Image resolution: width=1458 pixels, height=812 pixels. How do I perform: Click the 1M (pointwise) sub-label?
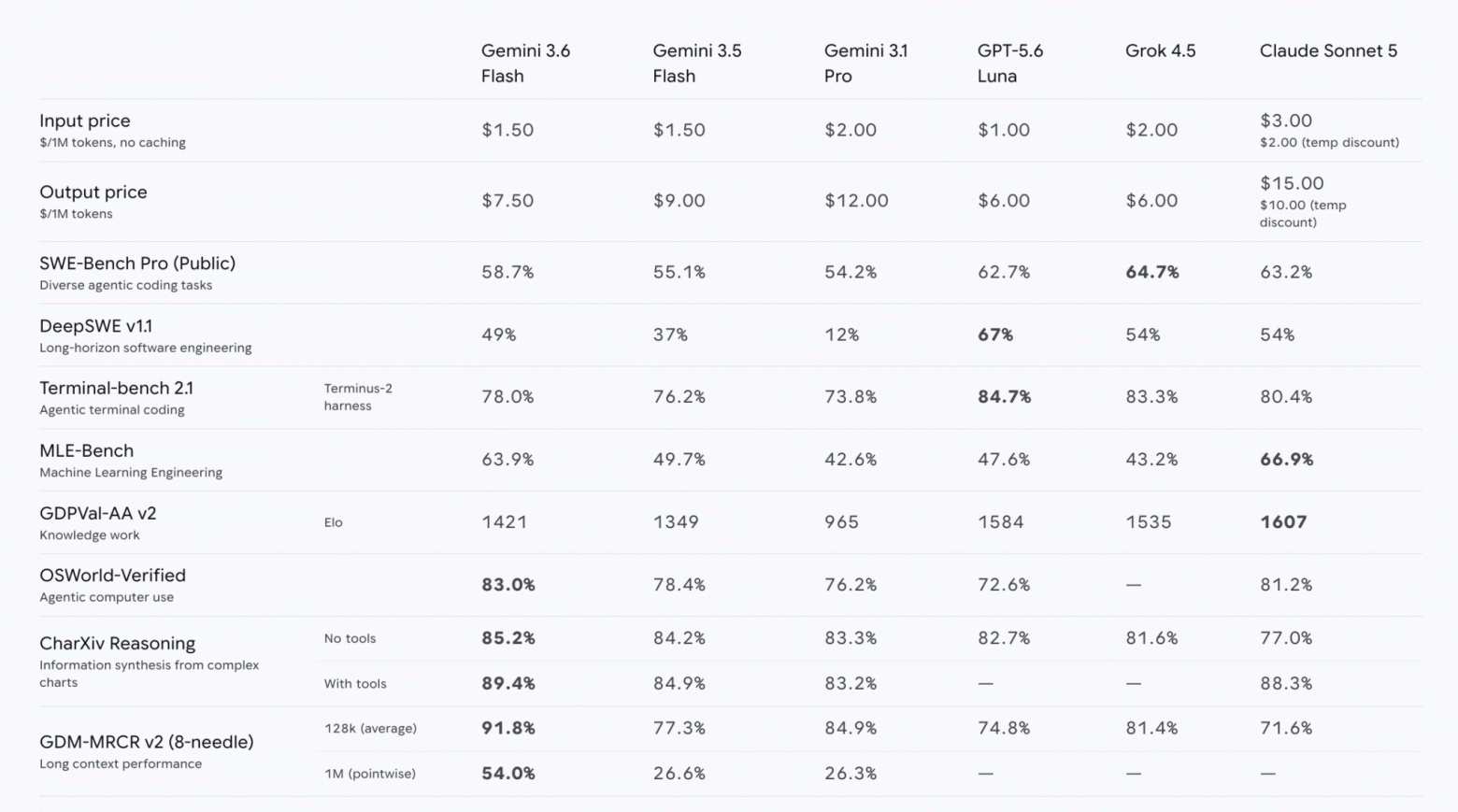(x=369, y=774)
